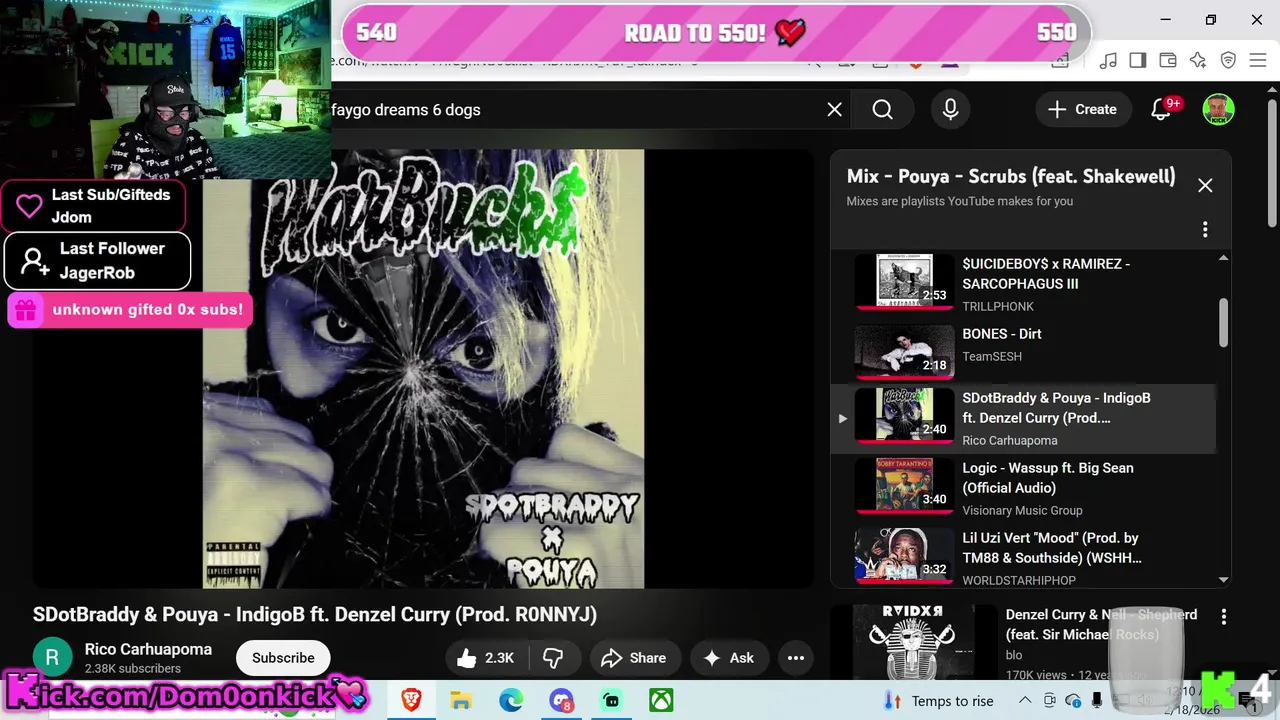This screenshot has width=1280, height=720.
Task: Open Denzel Curry & Nell Shepherd recommendation
Action: tap(1101, 624)
